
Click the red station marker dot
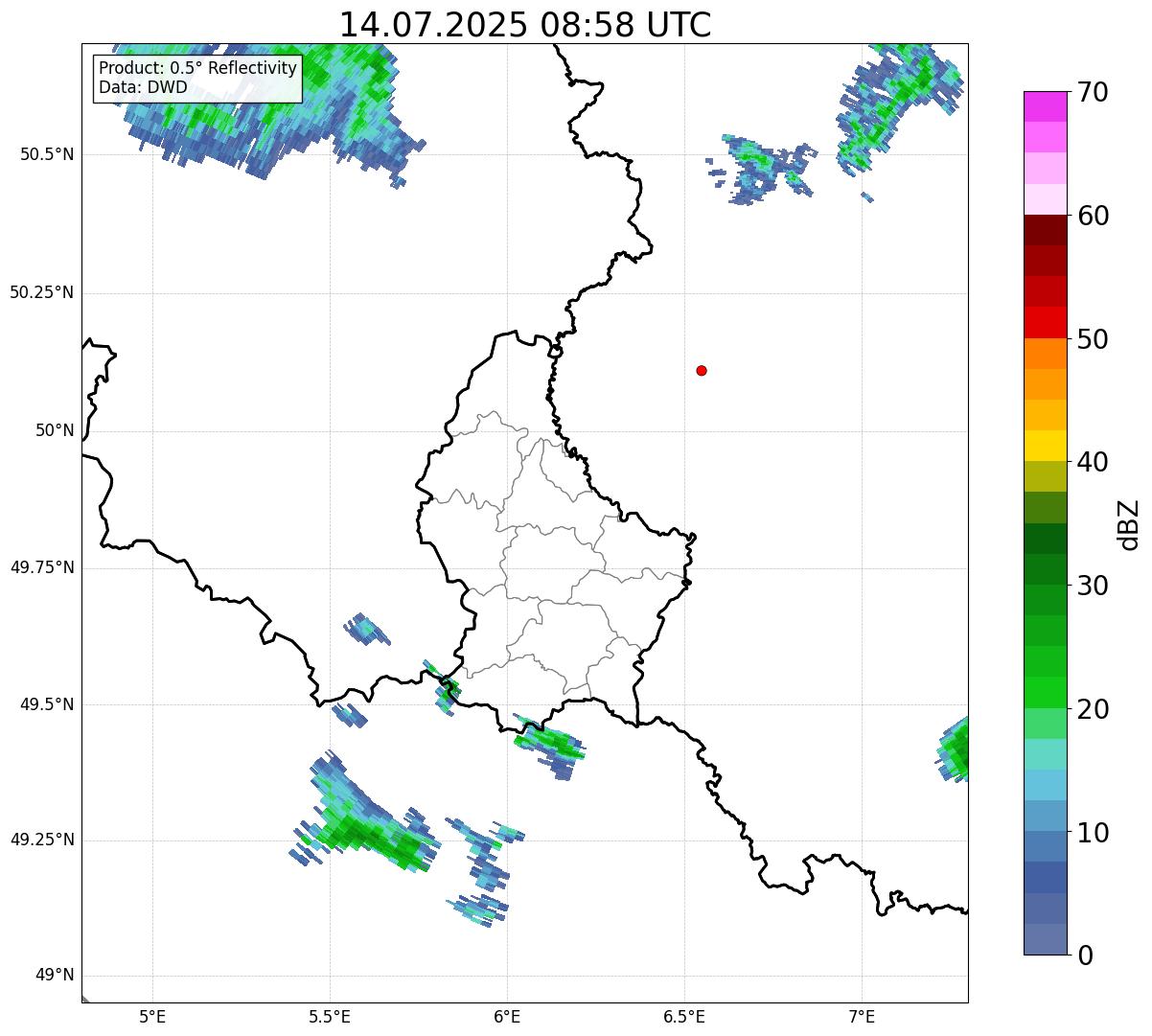pos(702,370)
